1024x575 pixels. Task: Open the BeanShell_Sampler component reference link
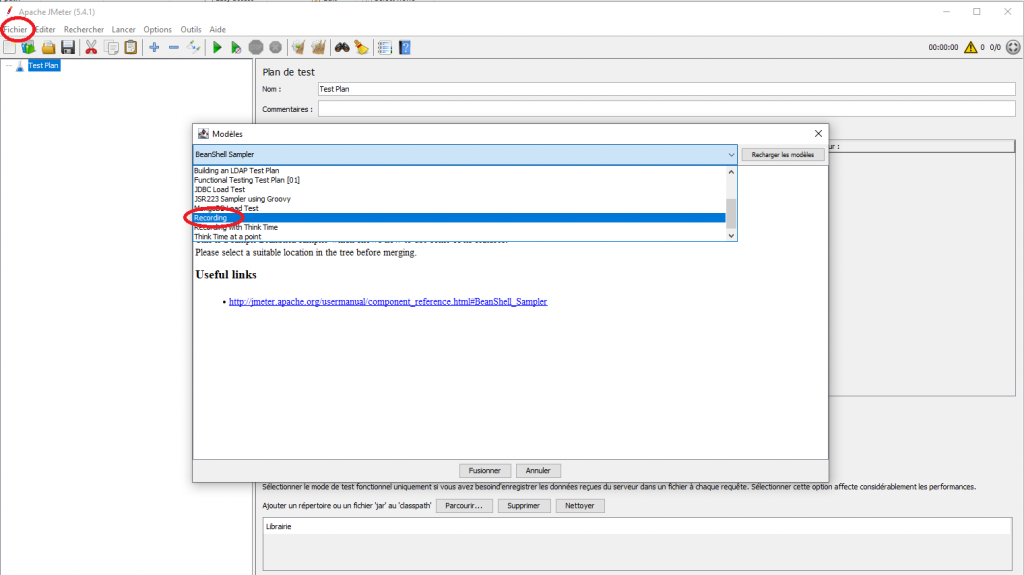coord(388,301)
